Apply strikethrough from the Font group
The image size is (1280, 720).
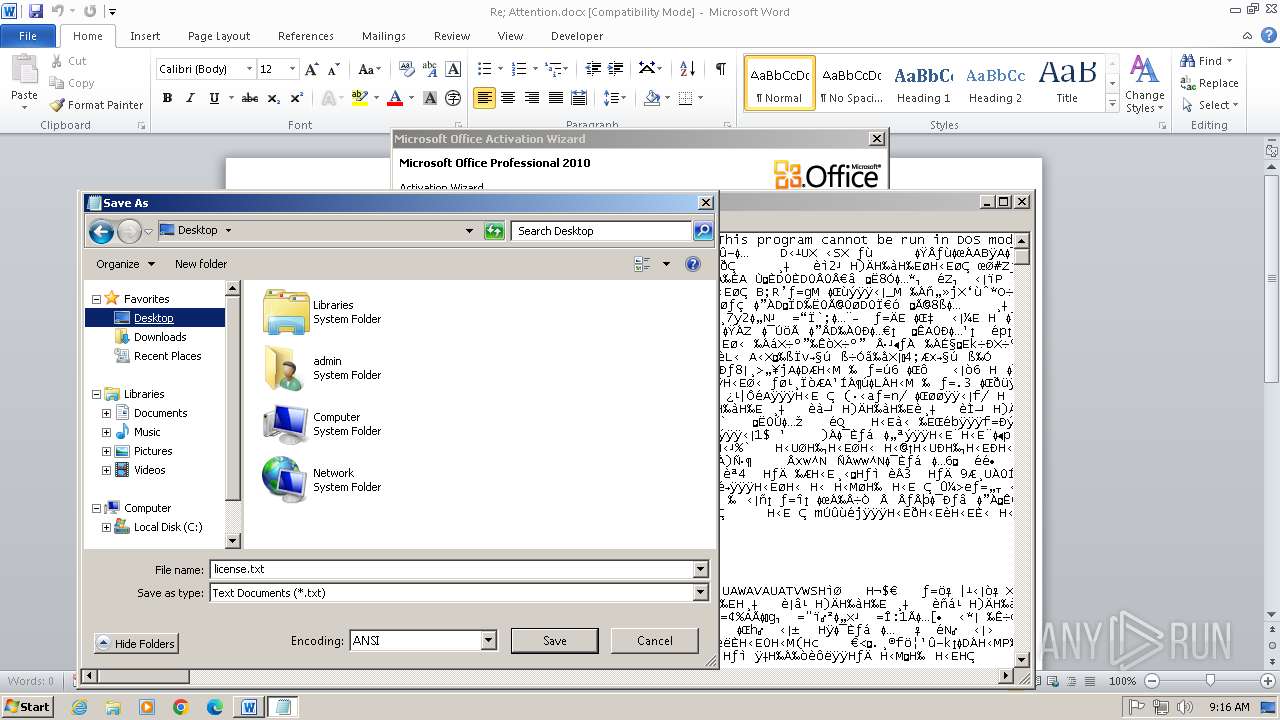pos(250,98)
